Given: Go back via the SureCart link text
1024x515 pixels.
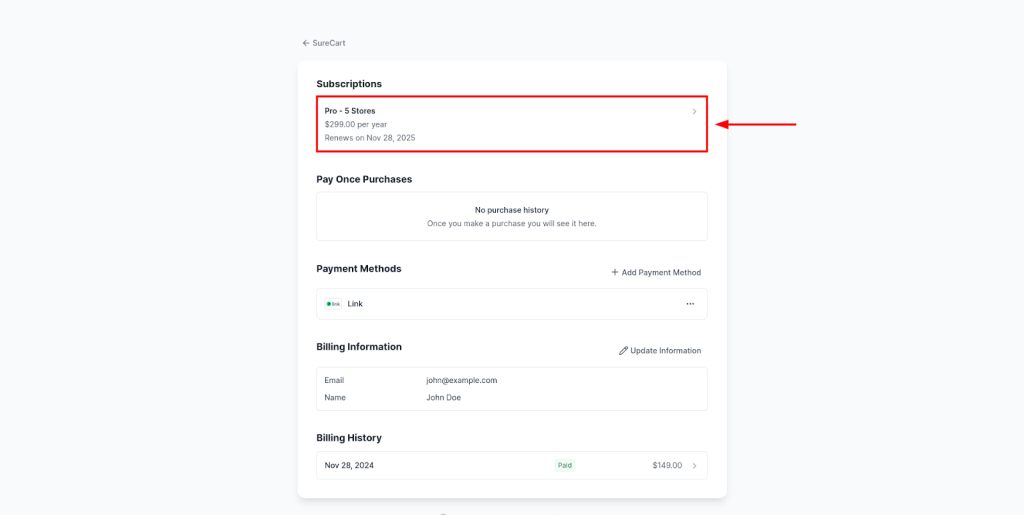Looking at the screenshot, I should point(329,43).
